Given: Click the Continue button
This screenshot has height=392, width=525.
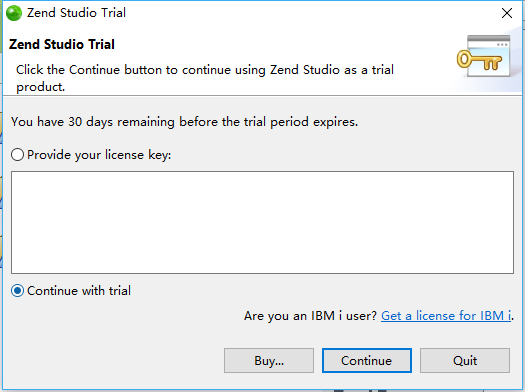Looking at the screenshot, I should 367,361.
